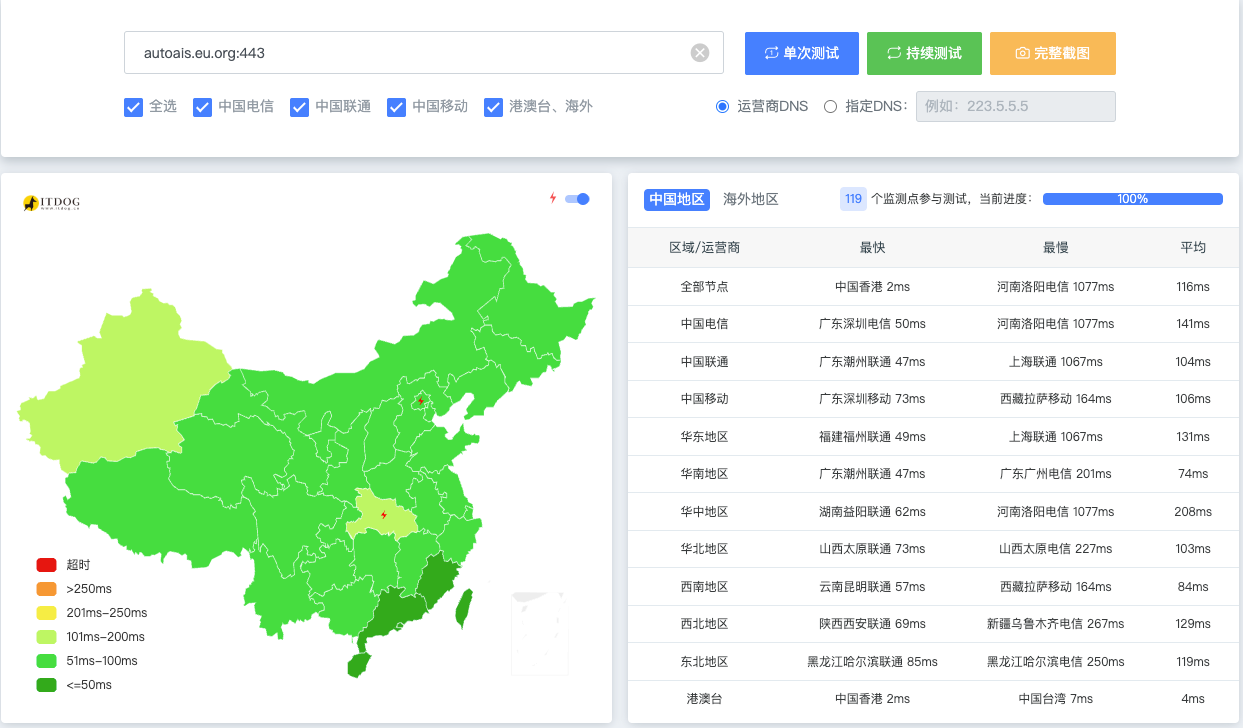
Task: Click the lightning icon beside the map toggle
Action: [552, 198]
